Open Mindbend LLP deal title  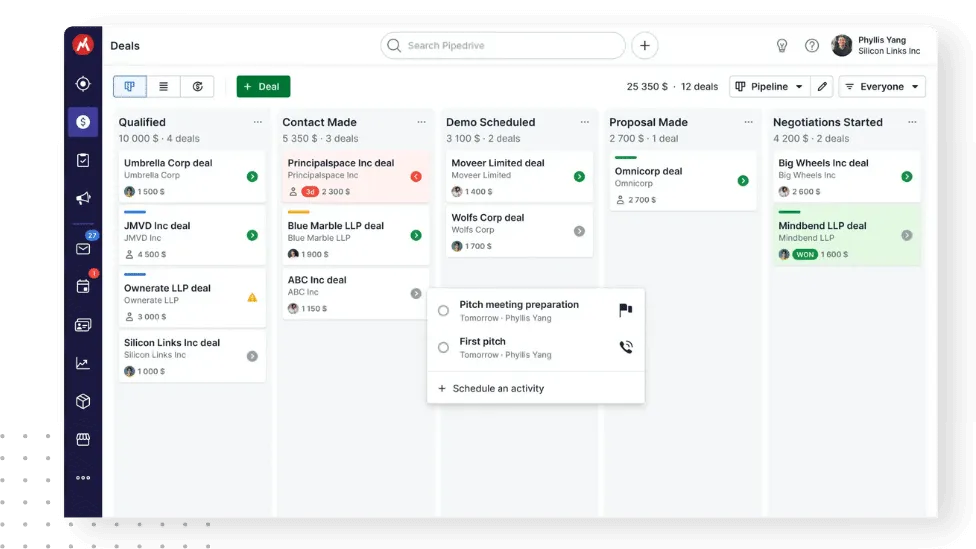pos(822,226)
